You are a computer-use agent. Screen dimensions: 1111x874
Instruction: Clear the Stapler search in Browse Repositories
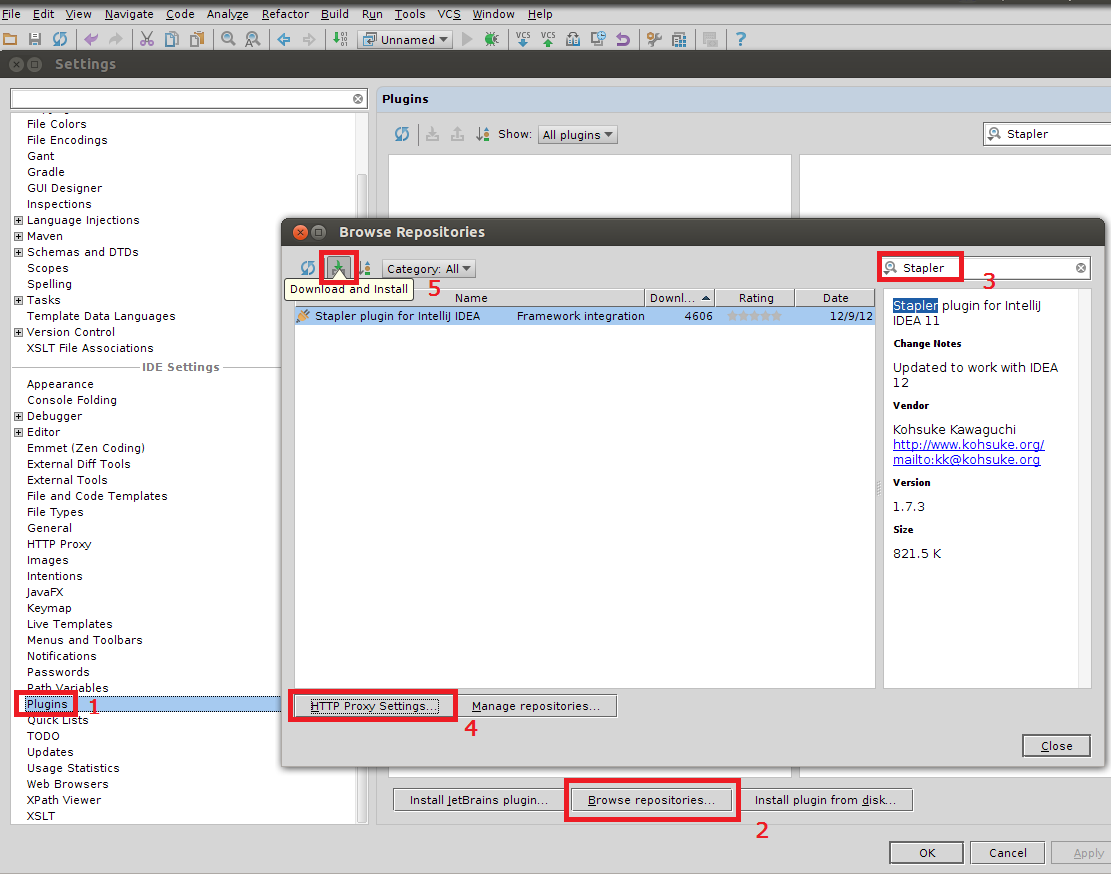pos(1081,268)
